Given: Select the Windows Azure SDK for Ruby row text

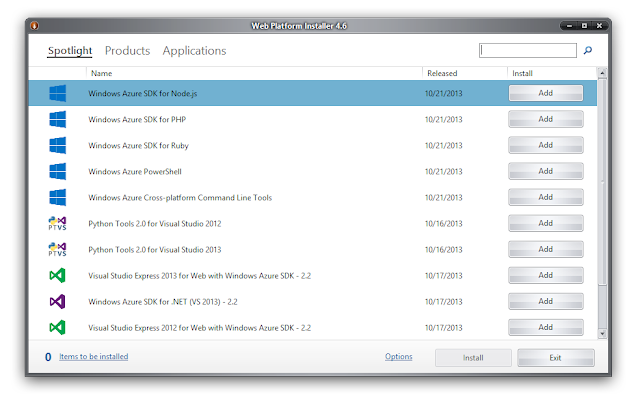Looking at the screenshot, I should coord(138,146).
